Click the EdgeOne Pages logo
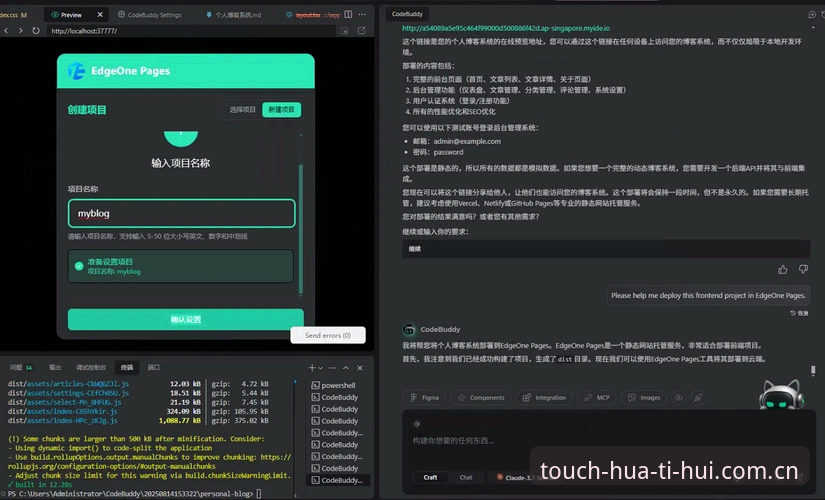The width and height of the screenshot is (825, 500). click(x=76, y=71)
